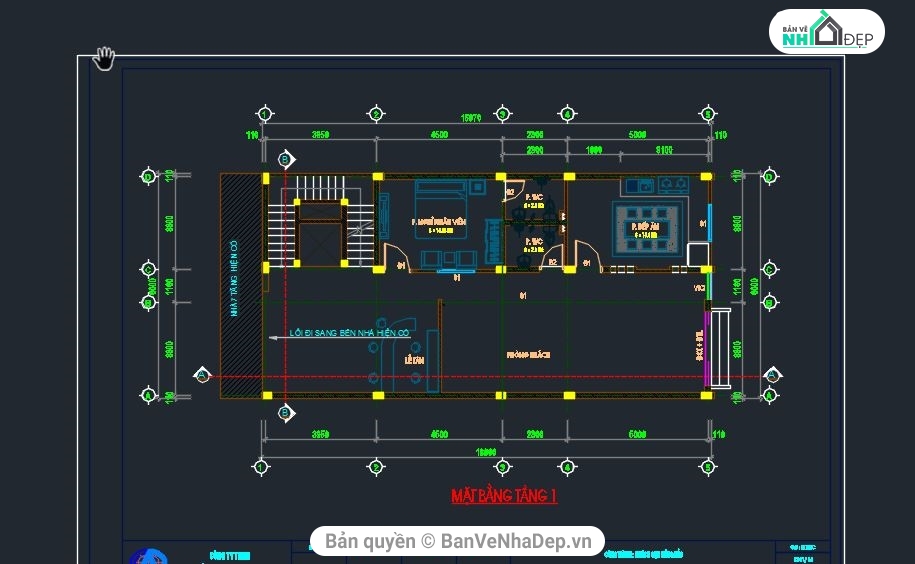Click the 1900 dimension text

pyautogui.click(x=593, y=150)
